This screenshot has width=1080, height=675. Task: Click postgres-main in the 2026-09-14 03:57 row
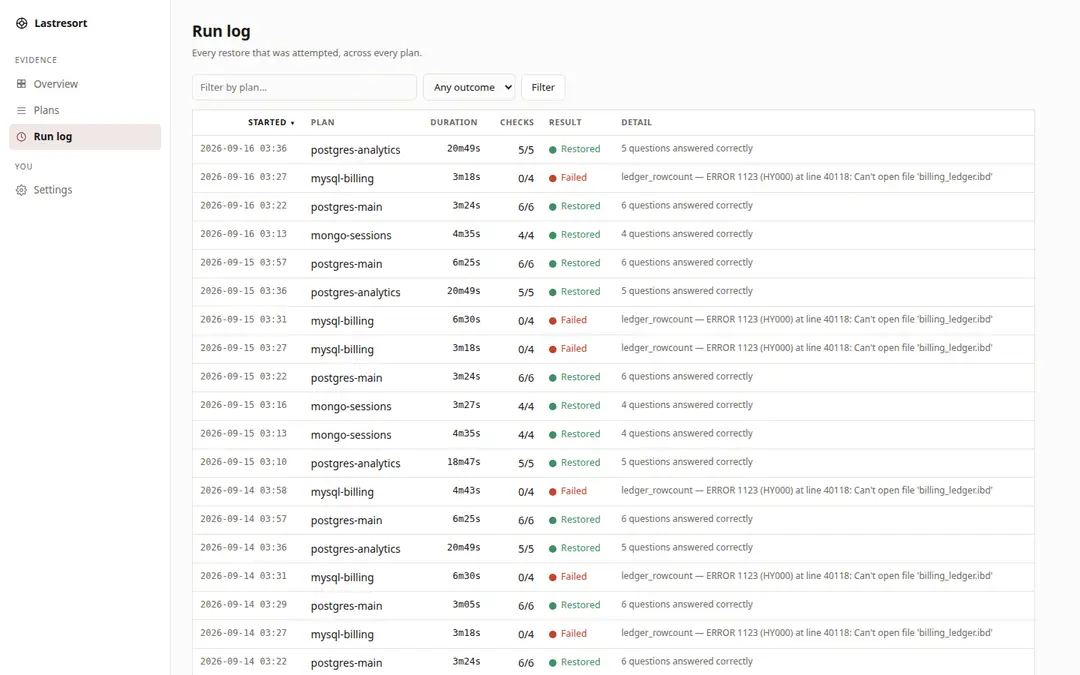coord(346,521)
